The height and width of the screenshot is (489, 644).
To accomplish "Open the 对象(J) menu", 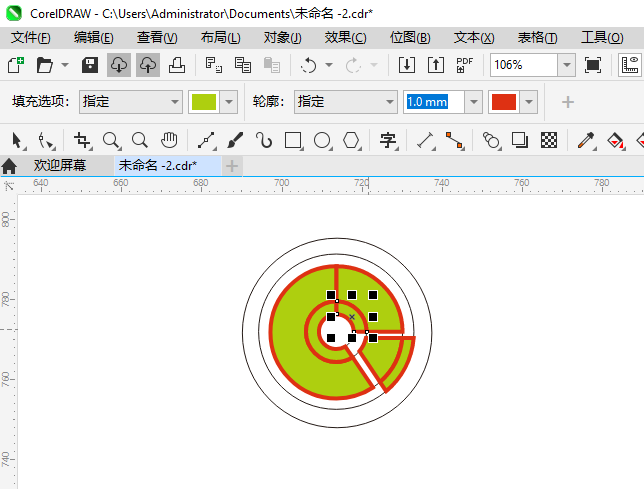I will [x=283, y=38].
